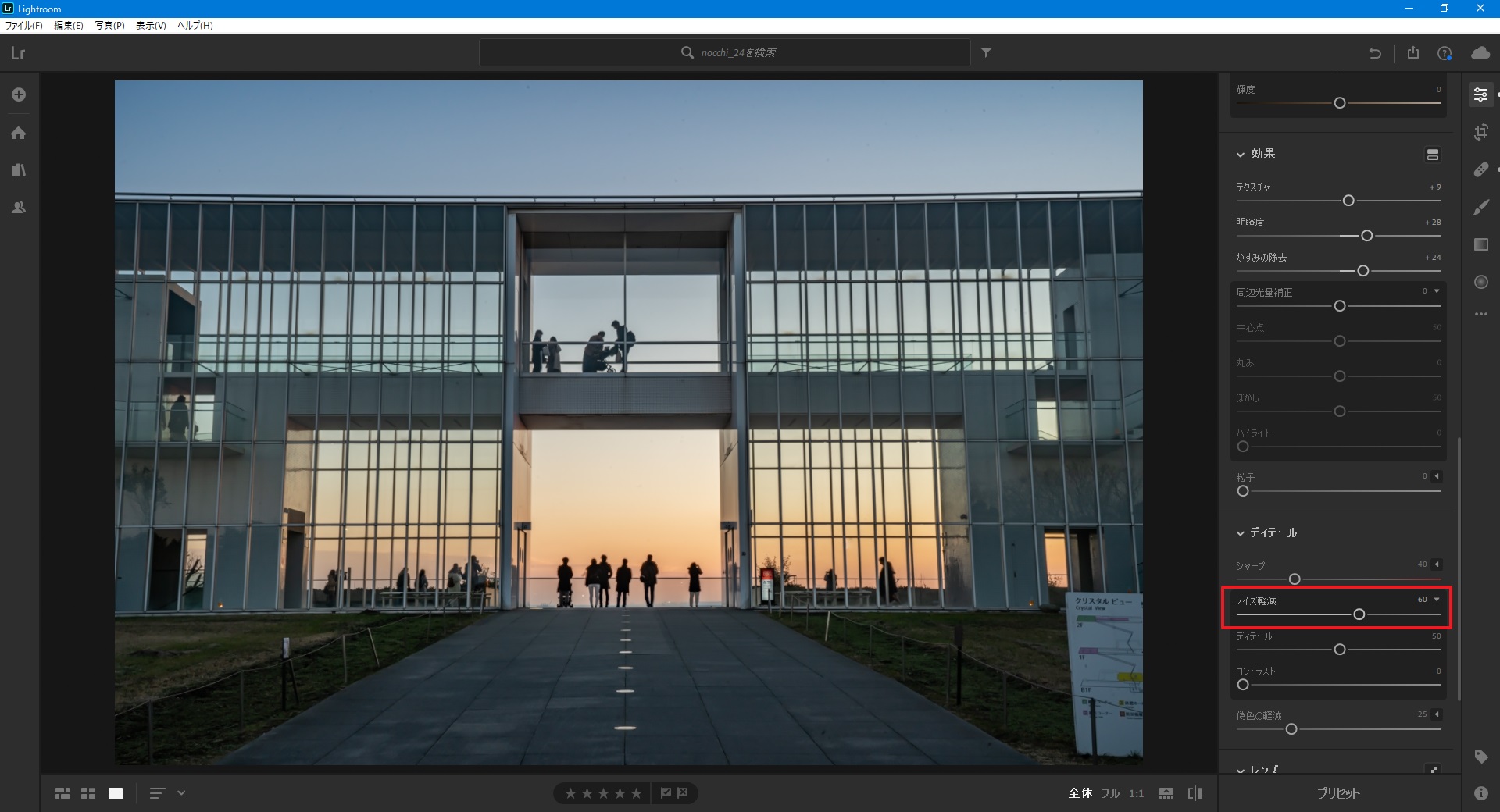Select the Radial gradient tool
Screen dimensions: 1500x812
[x=1480, y=282]
